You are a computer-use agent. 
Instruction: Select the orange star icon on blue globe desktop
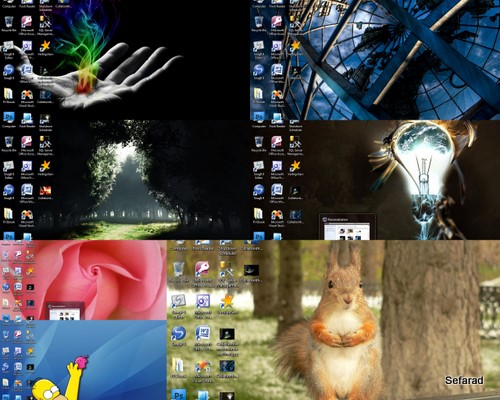[x=295, y=46]
